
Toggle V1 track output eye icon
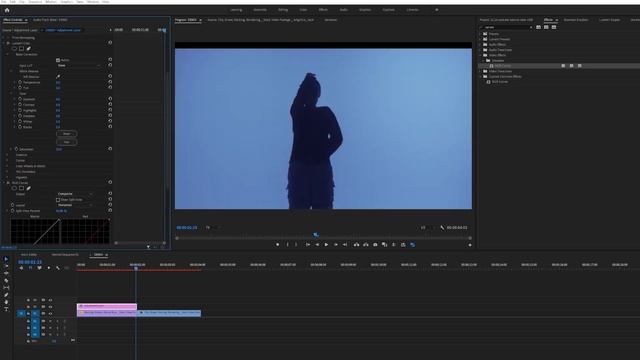(50, 313)
